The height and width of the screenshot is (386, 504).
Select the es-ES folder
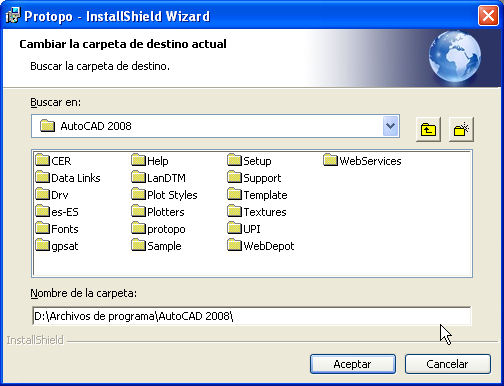(x=57, y=212)
